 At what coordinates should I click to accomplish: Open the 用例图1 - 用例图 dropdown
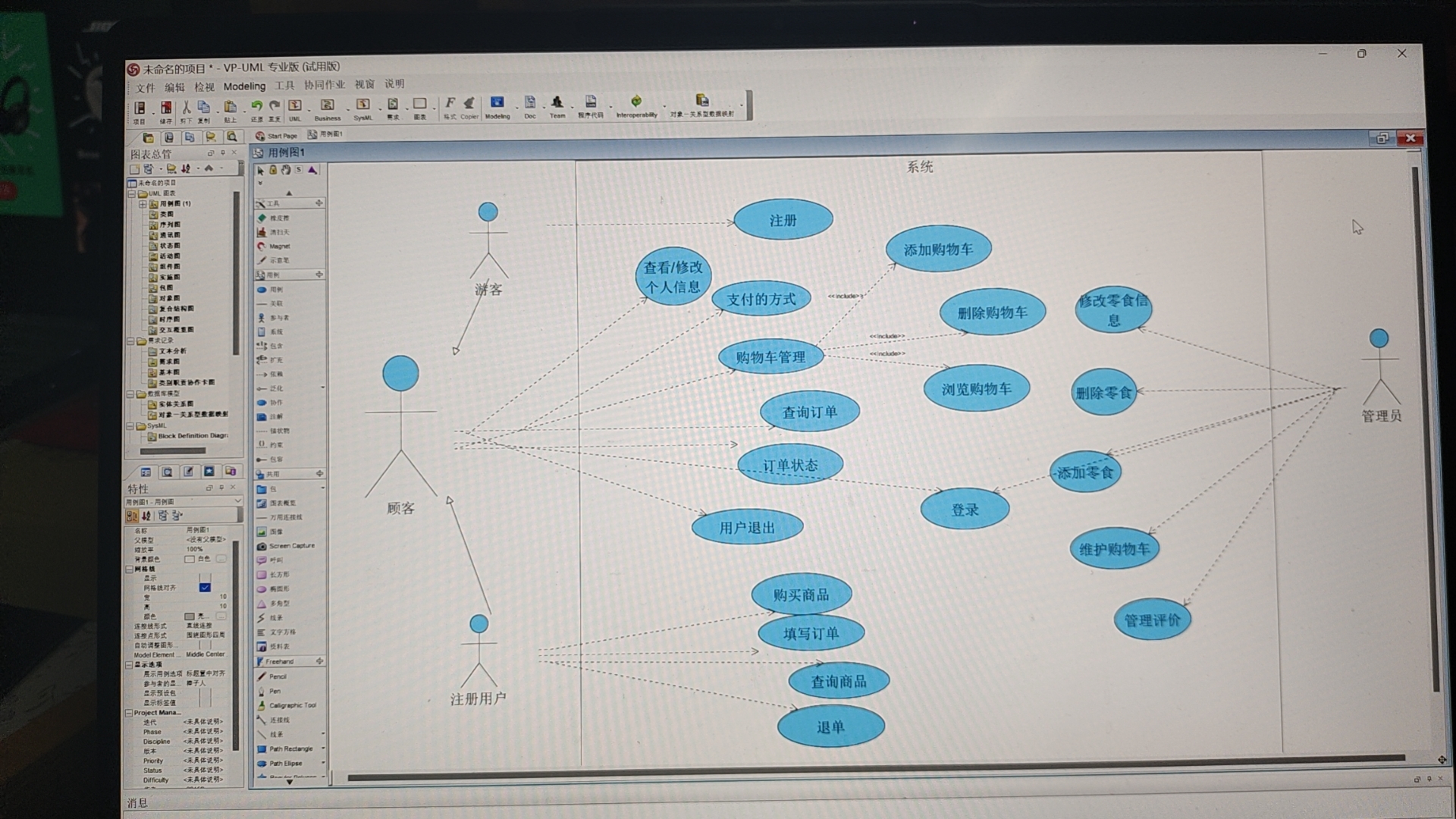pyautogui.click(x=237, y=501)
